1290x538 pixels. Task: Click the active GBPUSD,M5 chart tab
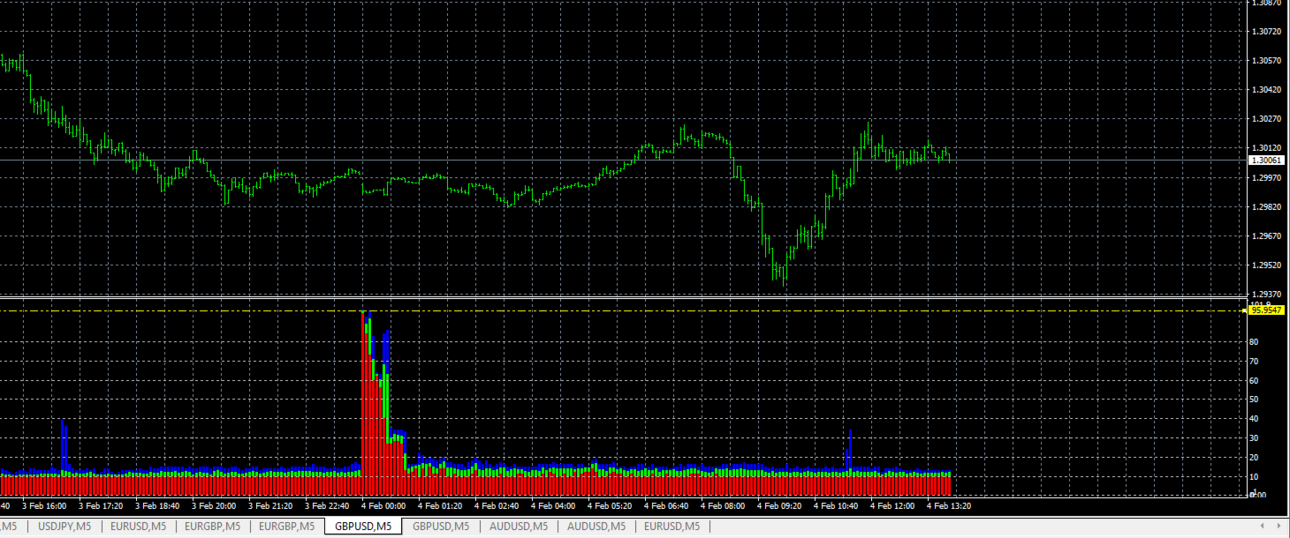[363, 526]
